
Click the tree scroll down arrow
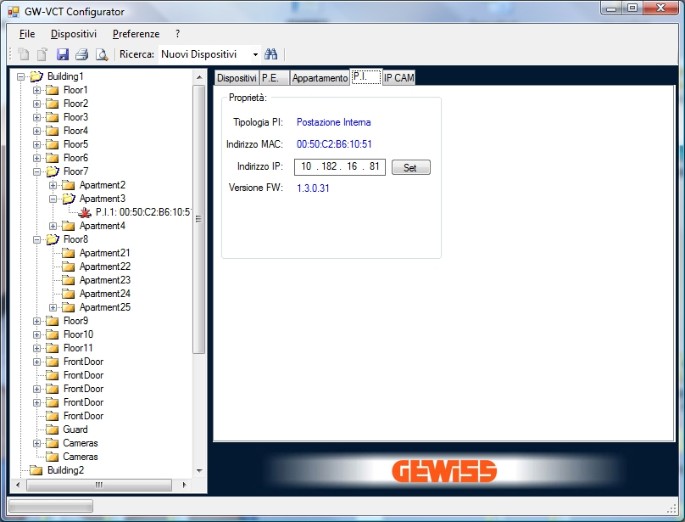coord(199,471)
